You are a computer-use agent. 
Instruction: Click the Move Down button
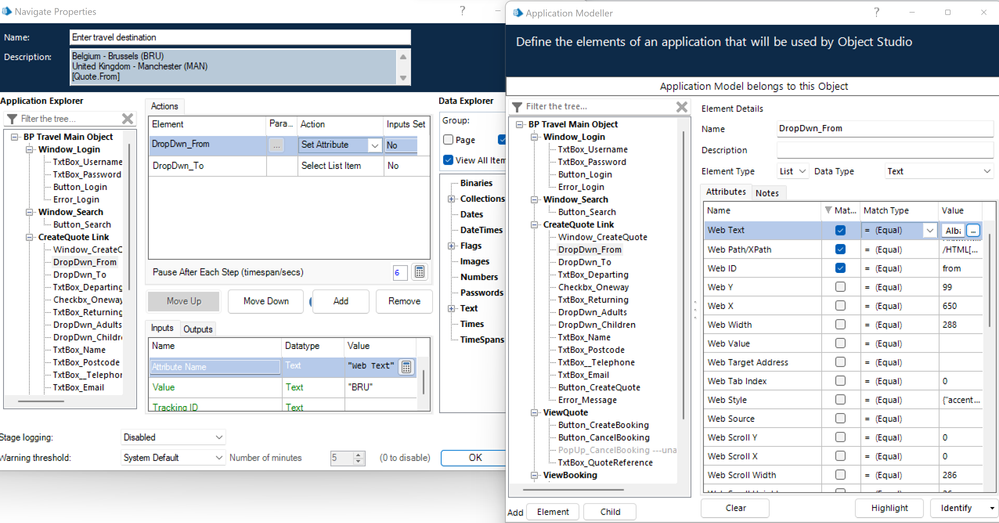click(x=265, y=301)
